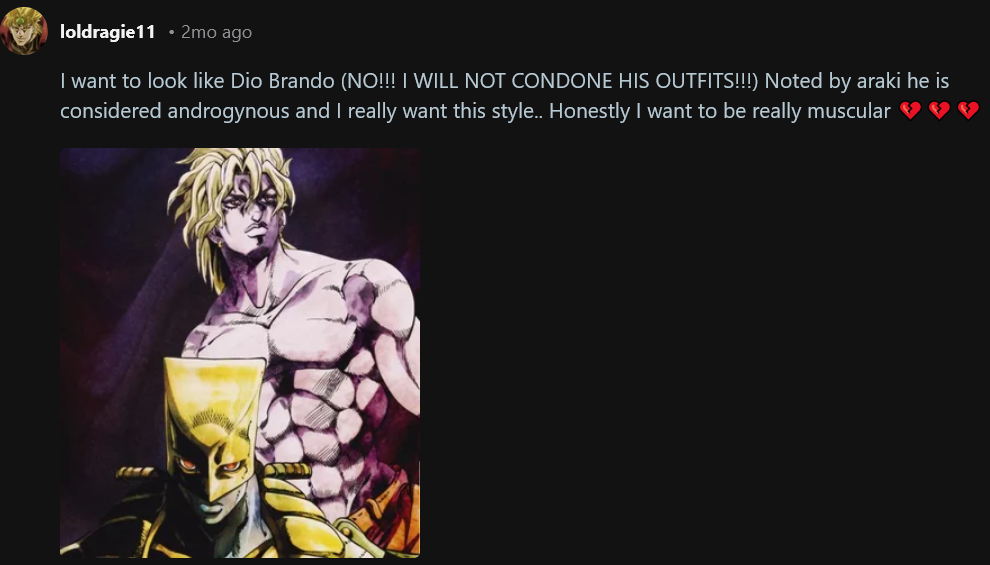Click the loldragie11 username

click(x=107, y=32)
